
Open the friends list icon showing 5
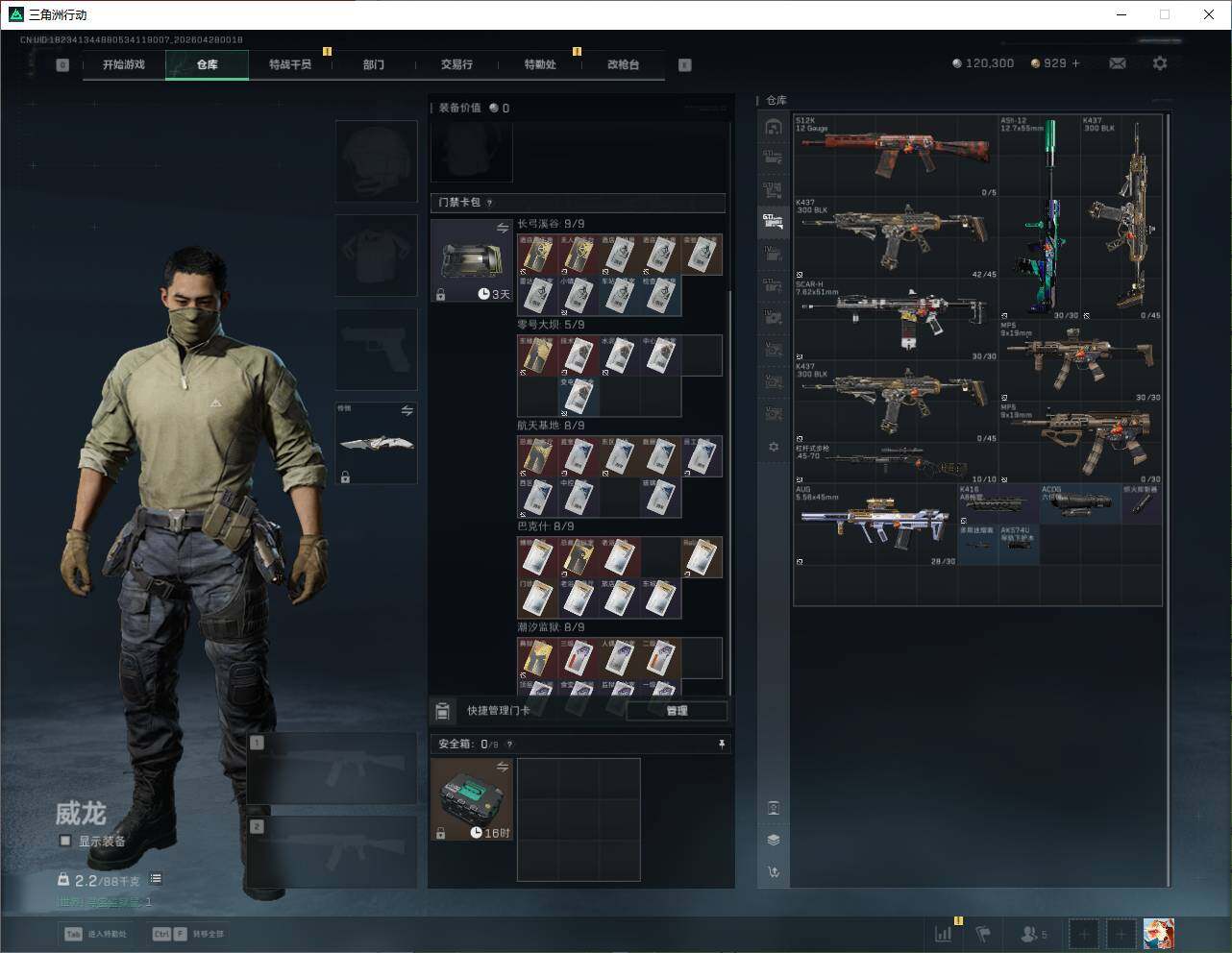(1034, 933)
